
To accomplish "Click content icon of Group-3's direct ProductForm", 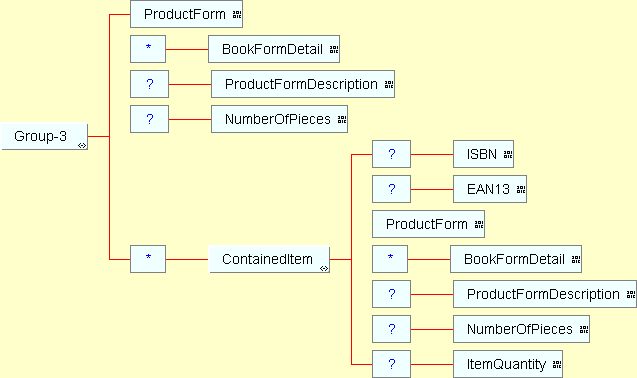I will [x=237, y=15].
